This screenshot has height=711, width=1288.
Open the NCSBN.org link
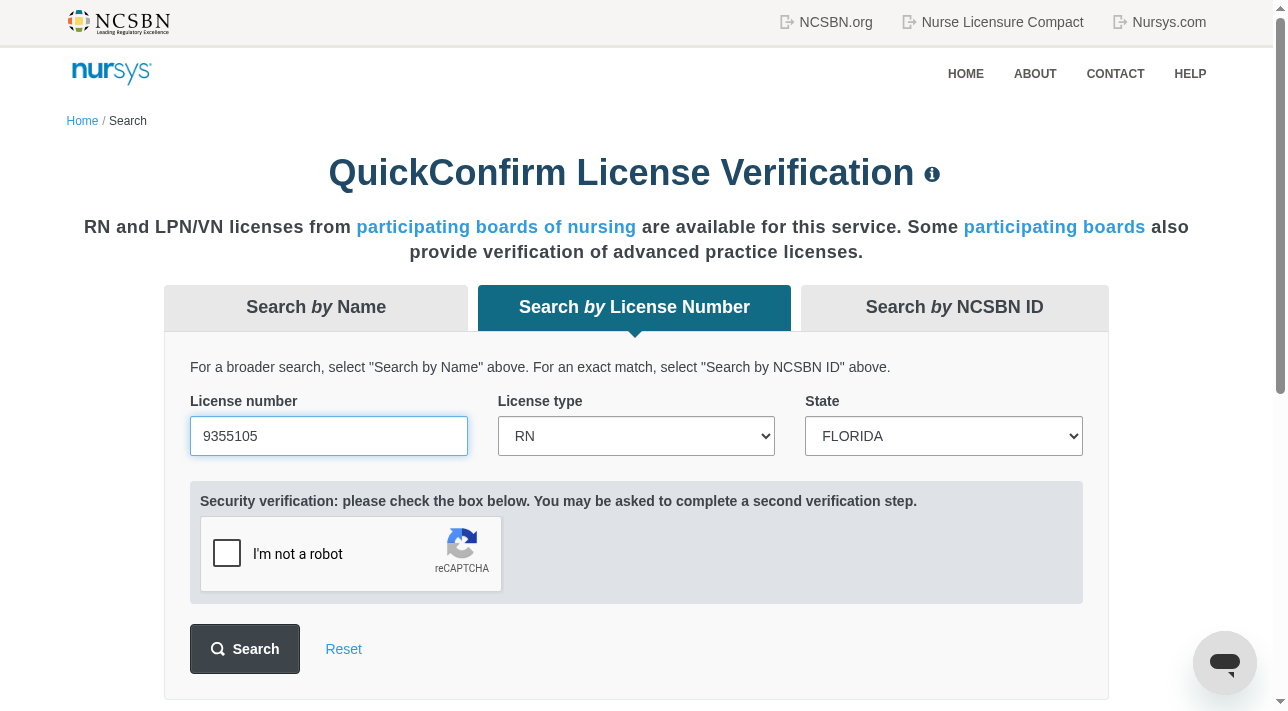pos(836,22)
